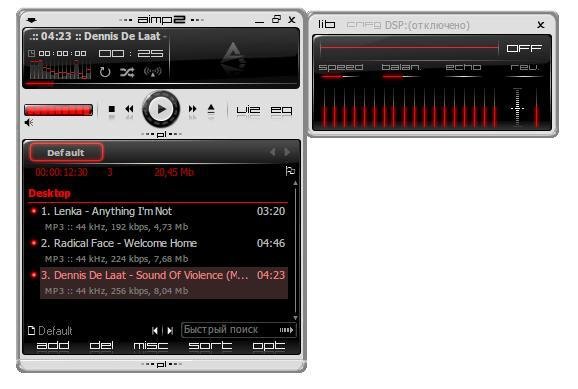Open the del menu
This screenshot has height=389, width=578.
point(101,346)
